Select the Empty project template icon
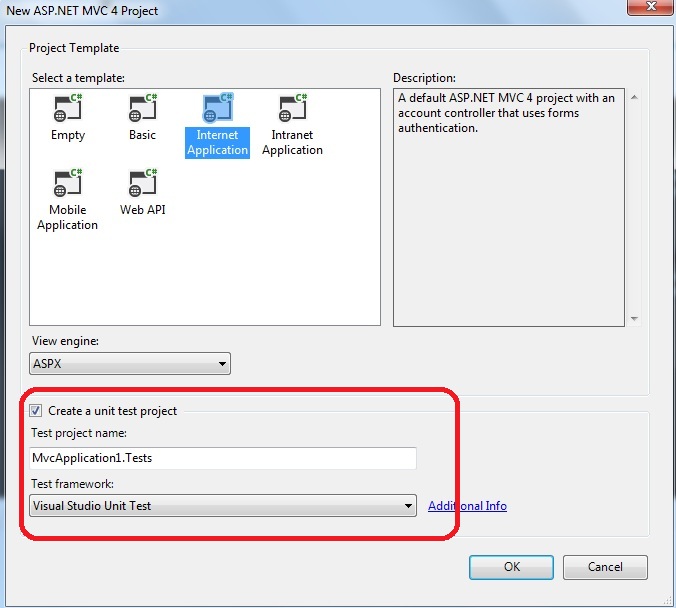The width and height of the screenshot is (676, 608). tap(68, 108)
